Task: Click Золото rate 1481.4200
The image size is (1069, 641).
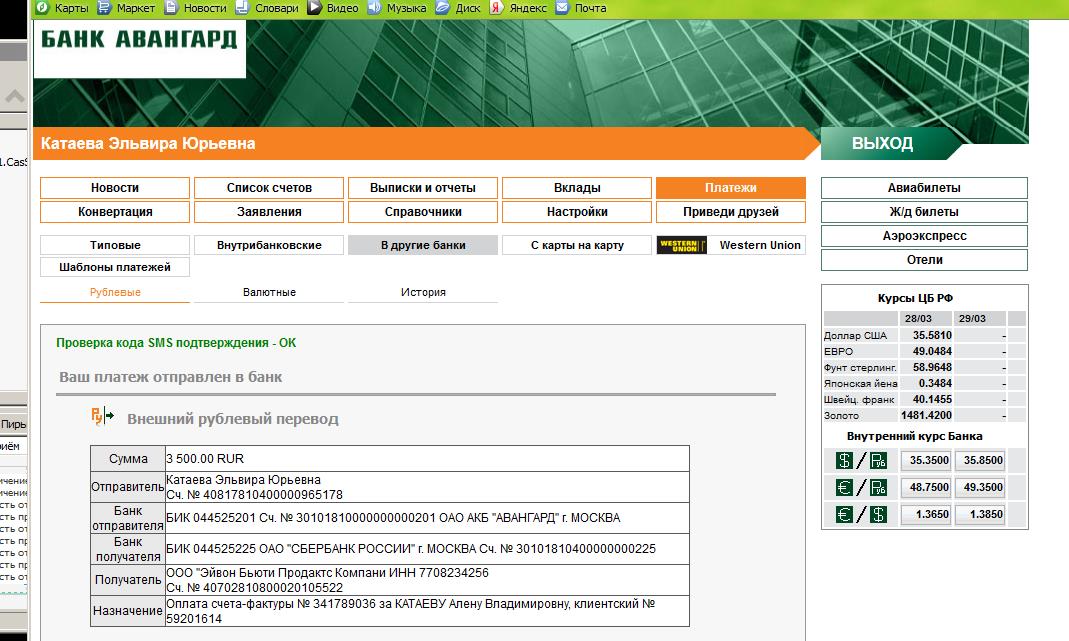Action: click(927, 415)
